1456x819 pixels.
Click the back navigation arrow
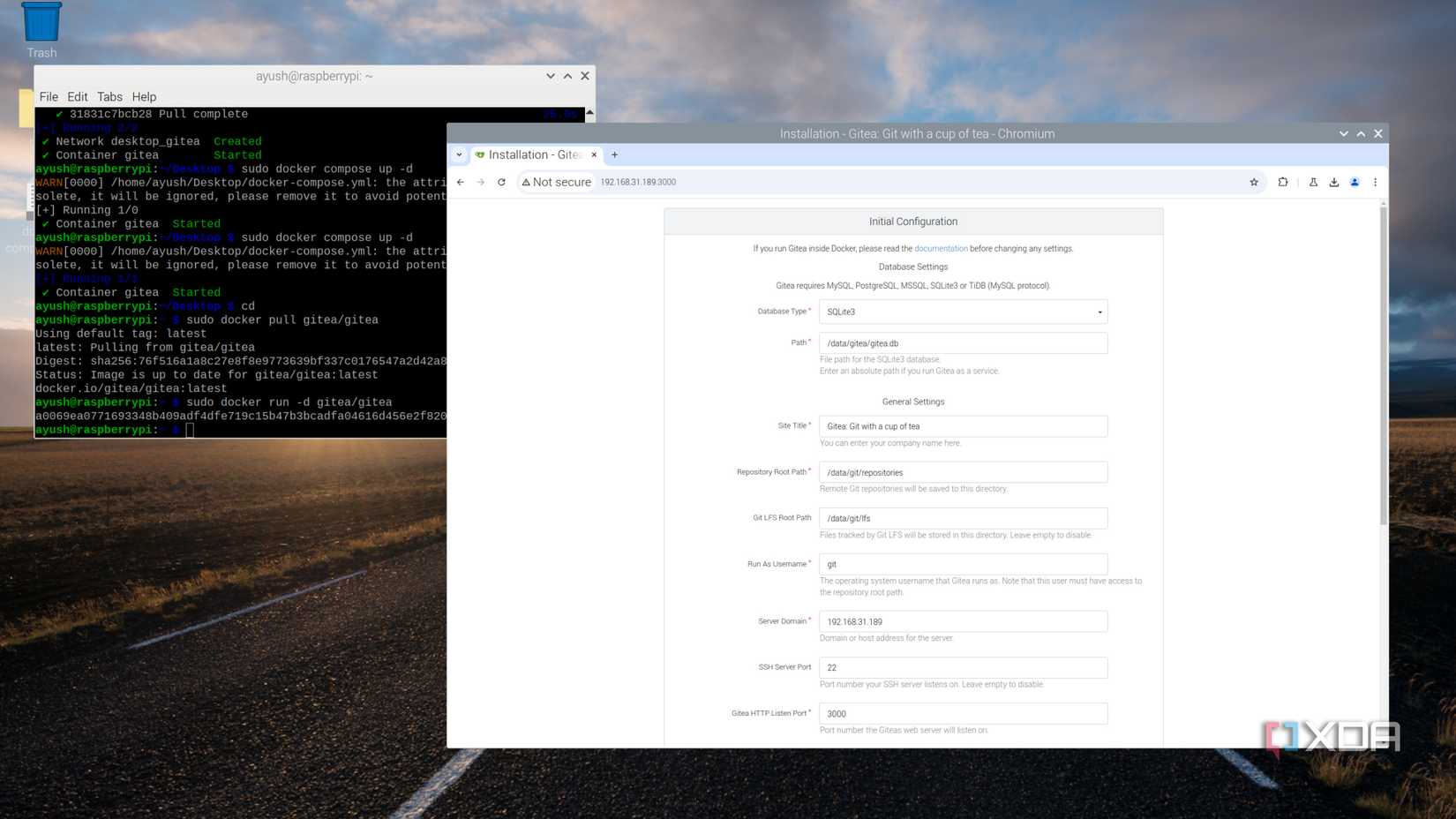tap(460, 182)
